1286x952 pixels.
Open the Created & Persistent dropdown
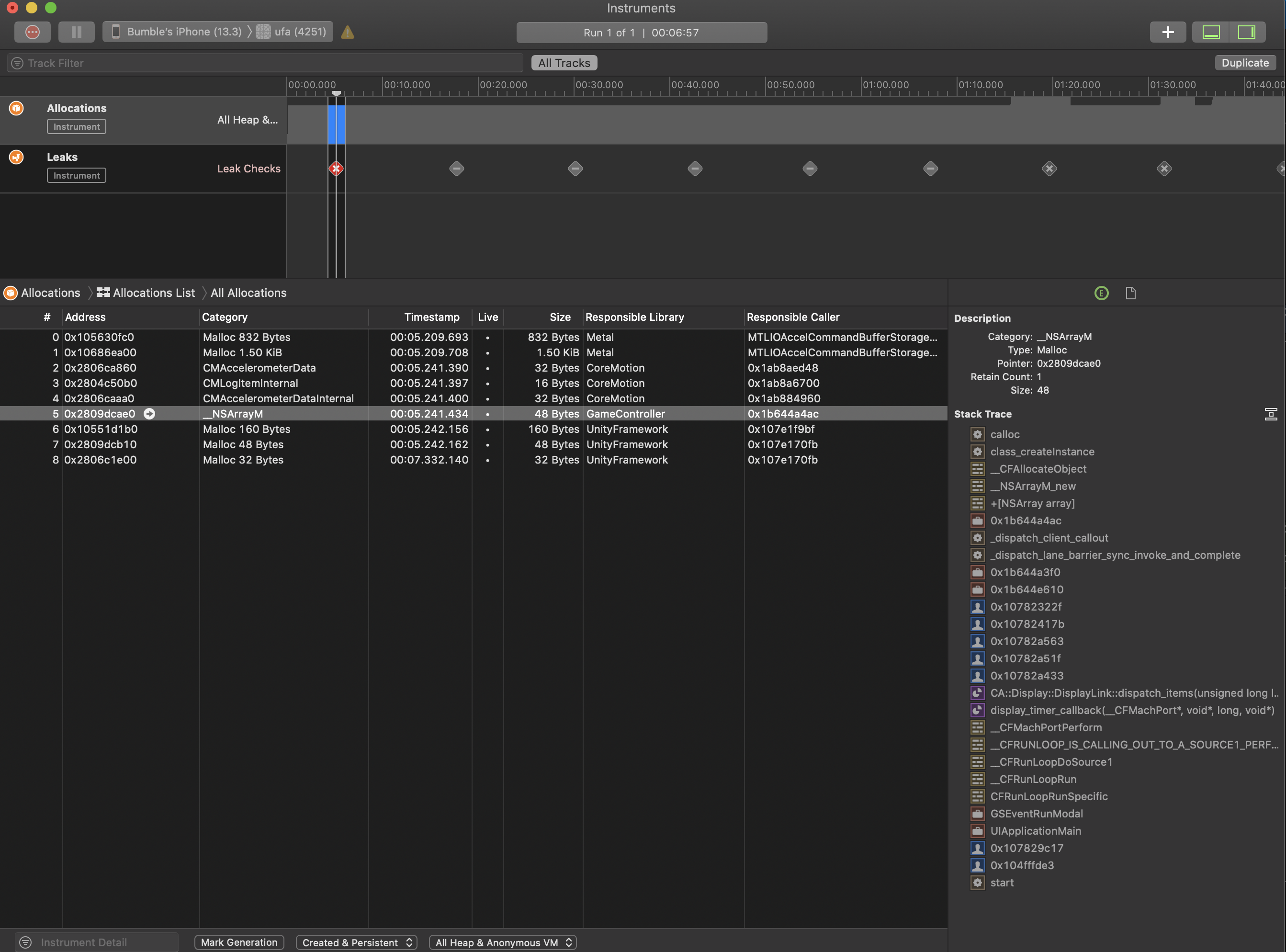click(356, 942)
